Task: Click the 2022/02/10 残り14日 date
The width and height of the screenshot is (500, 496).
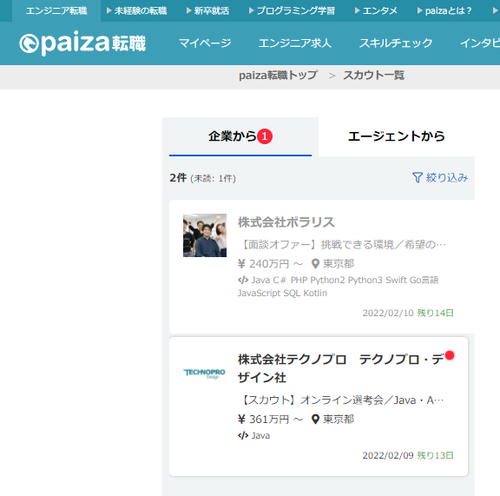Action: [408, 313]
